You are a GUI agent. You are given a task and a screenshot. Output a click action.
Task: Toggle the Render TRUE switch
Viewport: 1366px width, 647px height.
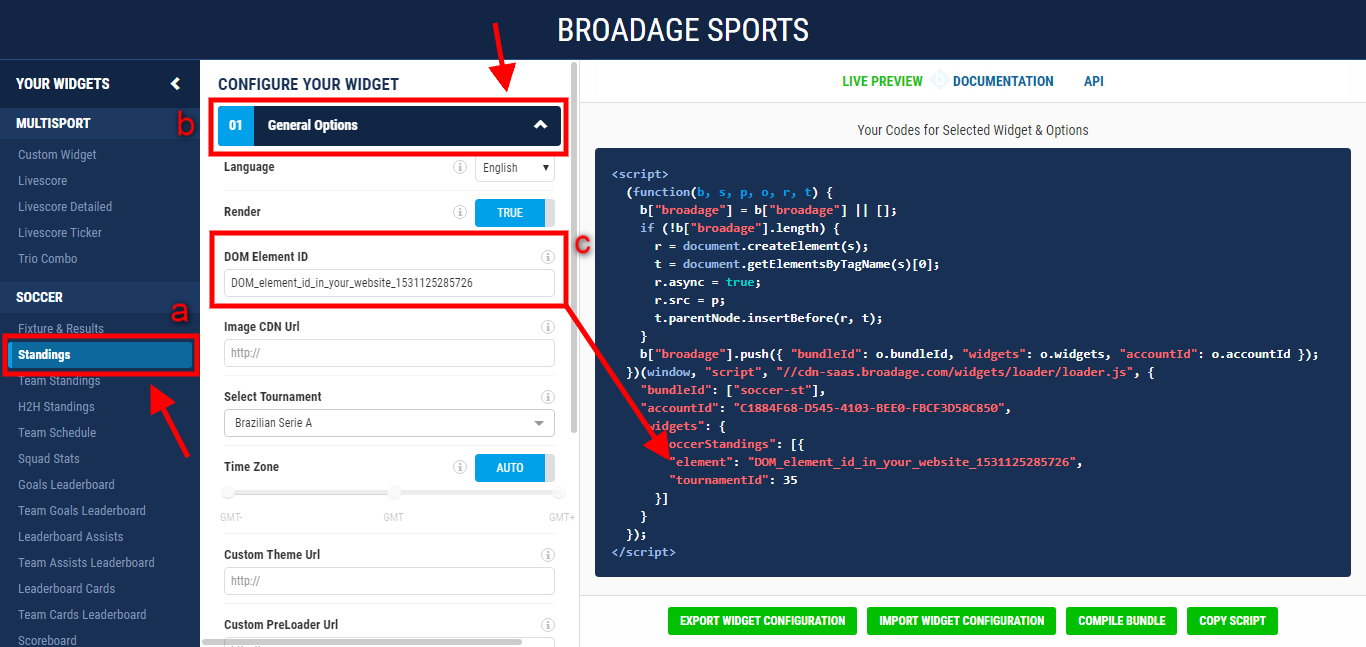pos(514,213)
